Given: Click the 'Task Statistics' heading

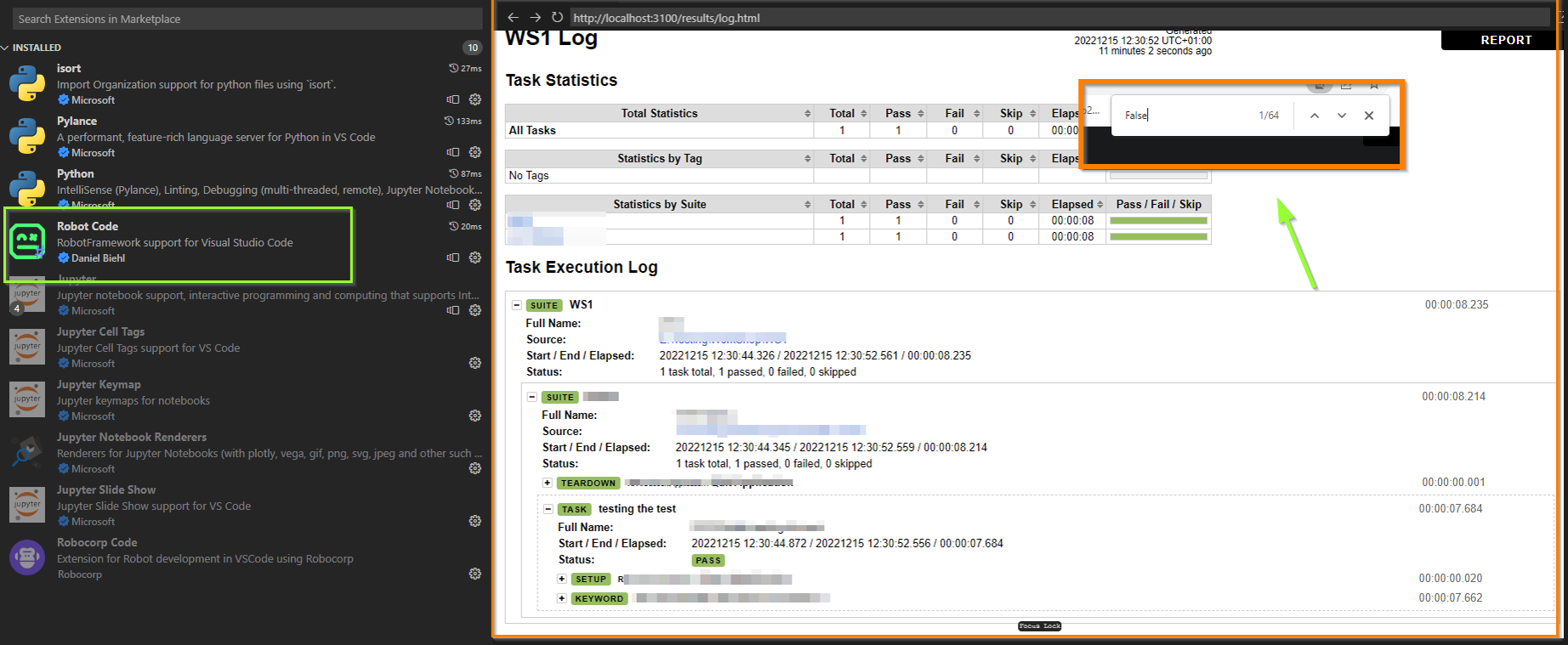Looking at the screenshot, I should (561, 80).
